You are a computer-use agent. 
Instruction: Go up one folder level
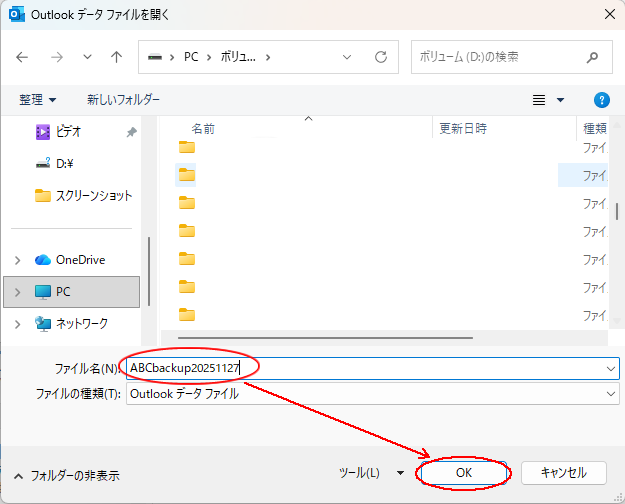point(116,57)
